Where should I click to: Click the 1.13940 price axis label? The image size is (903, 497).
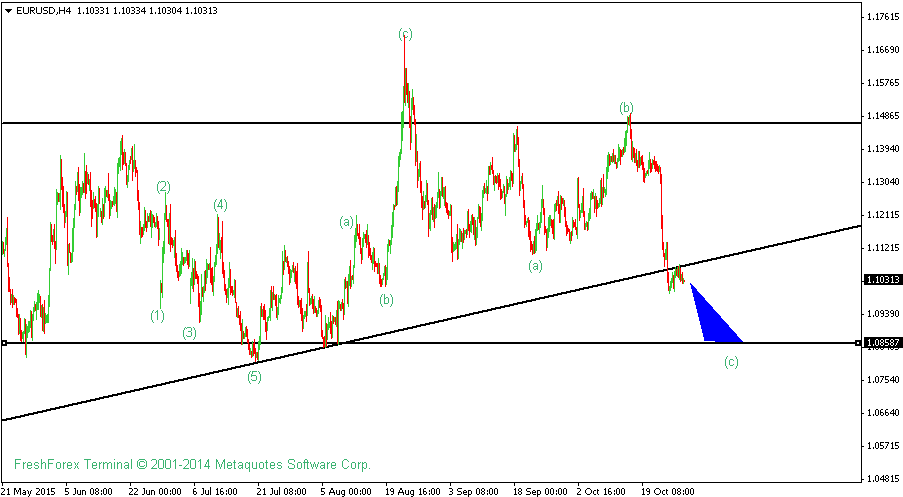(883, 149)
